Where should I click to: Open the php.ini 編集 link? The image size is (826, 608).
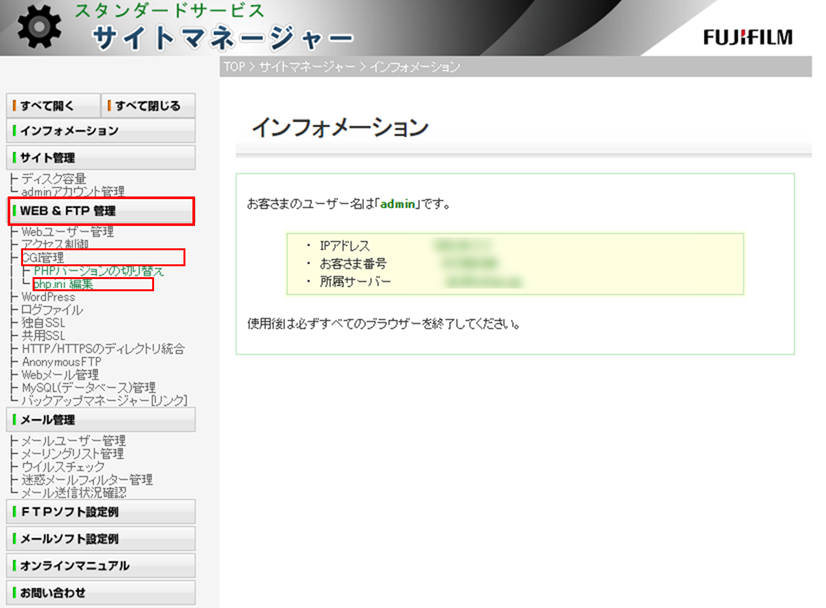click(x=63, y=284)
